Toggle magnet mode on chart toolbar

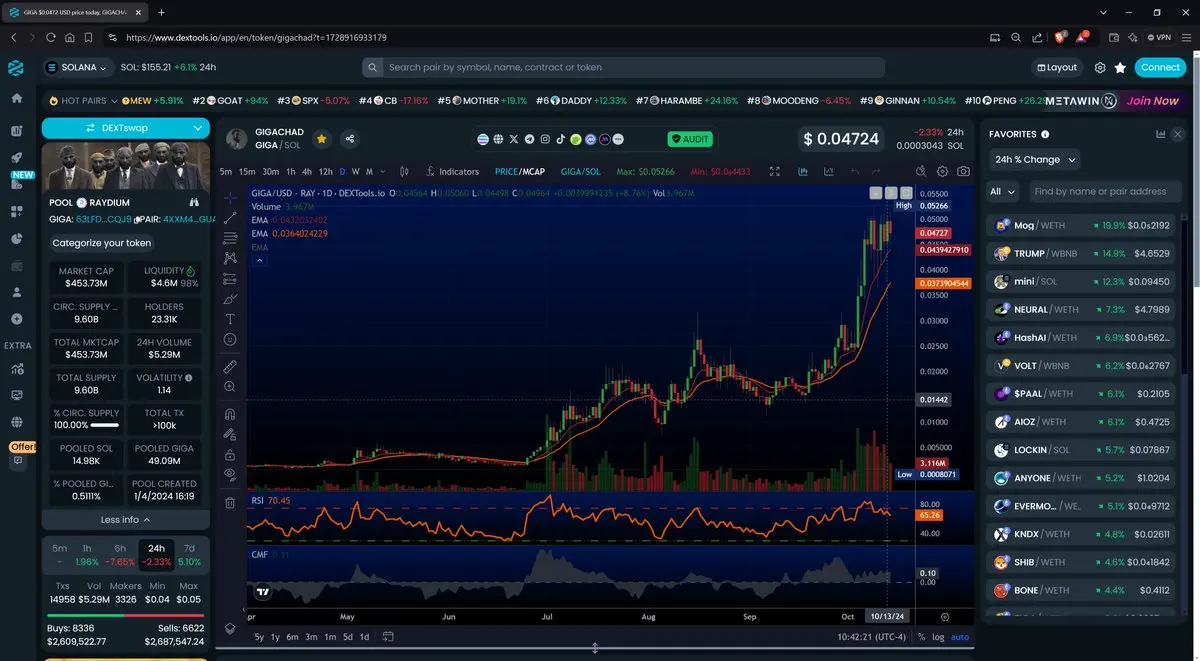230,413
